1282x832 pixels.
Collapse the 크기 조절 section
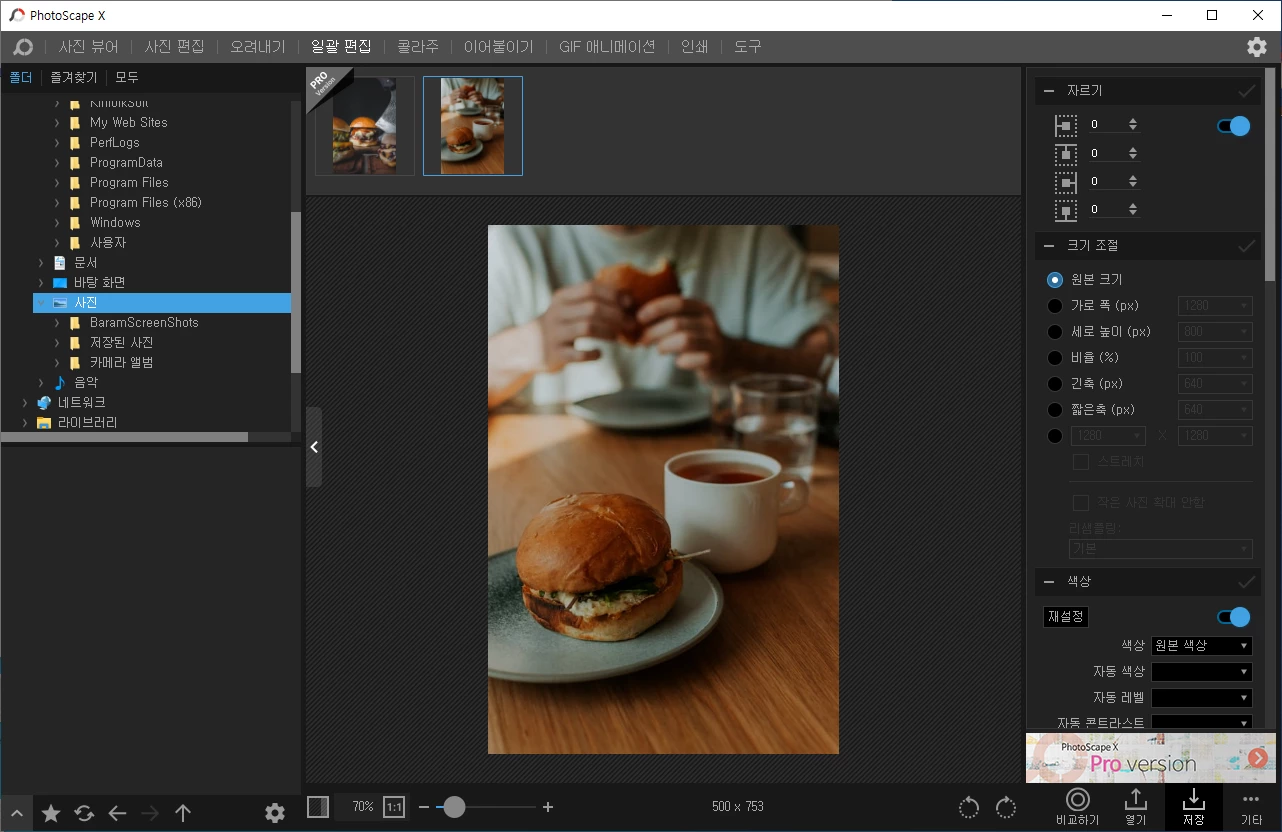click(1049, 246)
